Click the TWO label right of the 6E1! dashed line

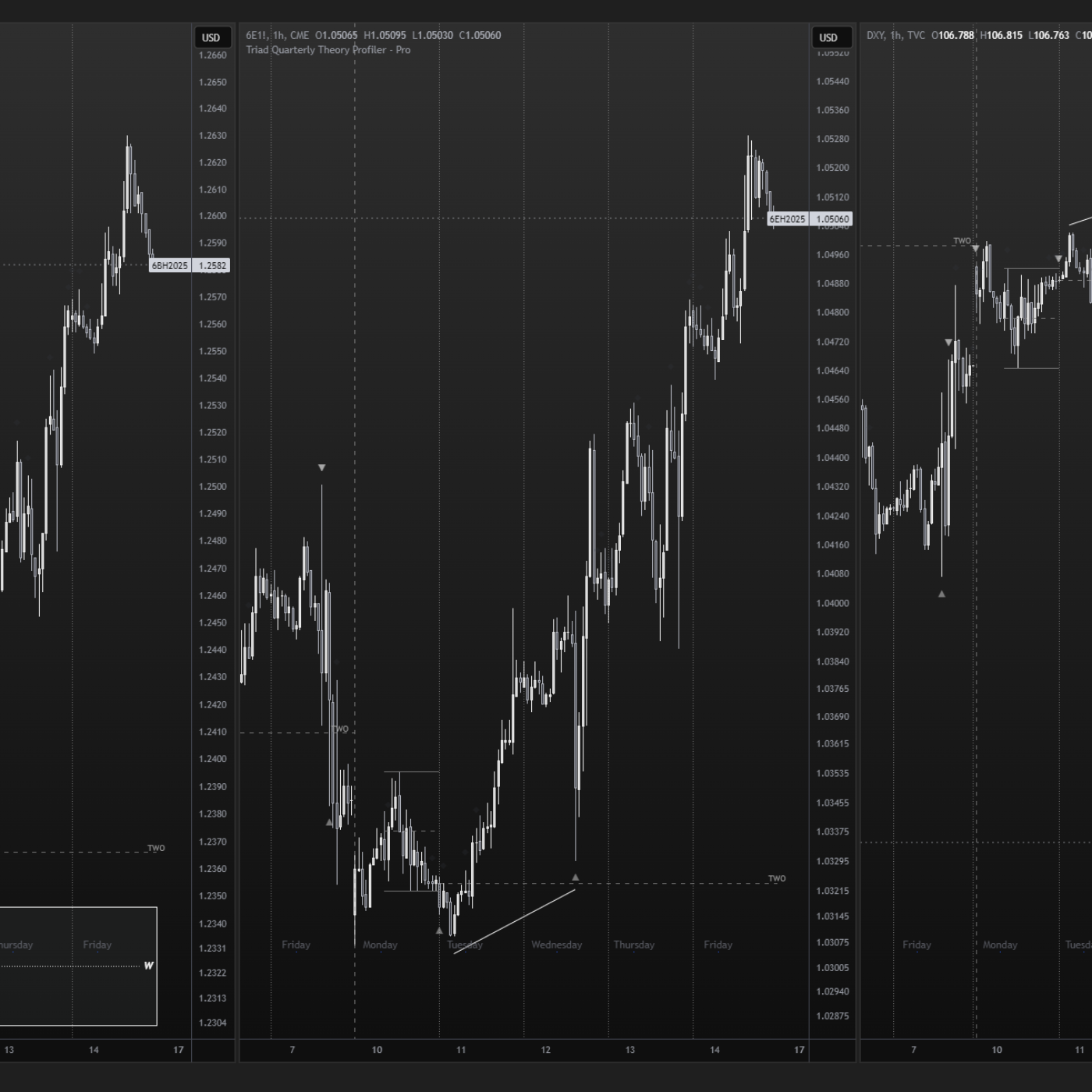point(777,878)
